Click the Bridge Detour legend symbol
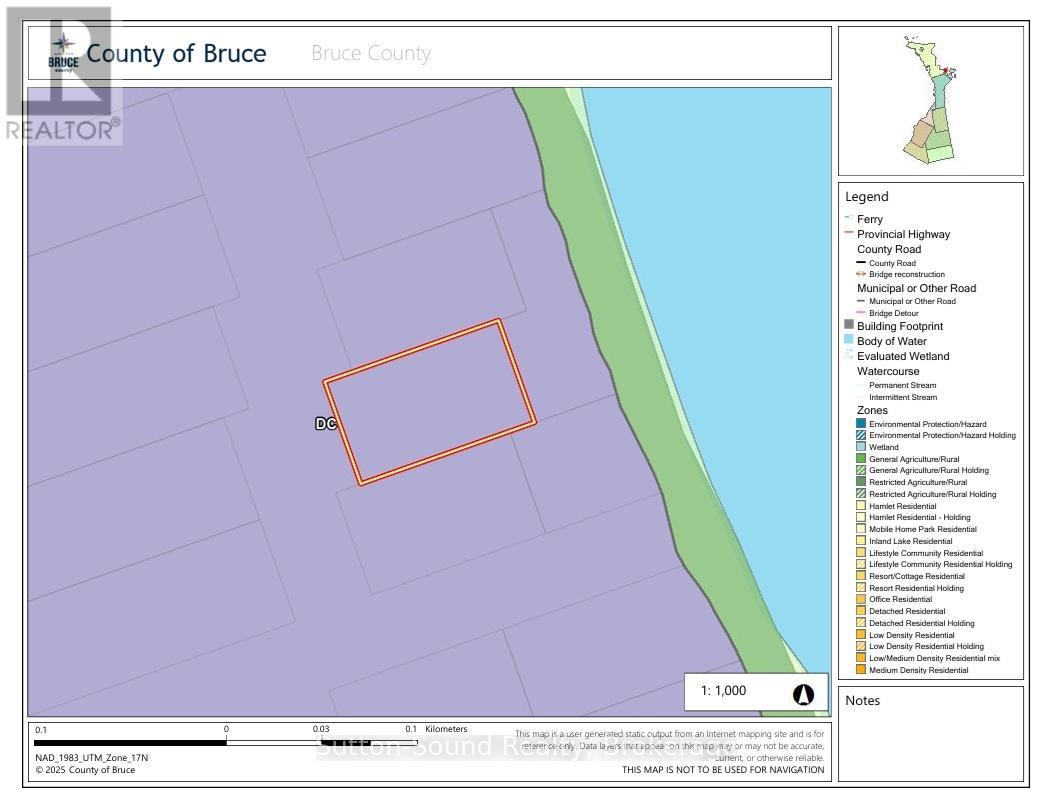Screen dimensions: 1052x811 tap(861, 313)
